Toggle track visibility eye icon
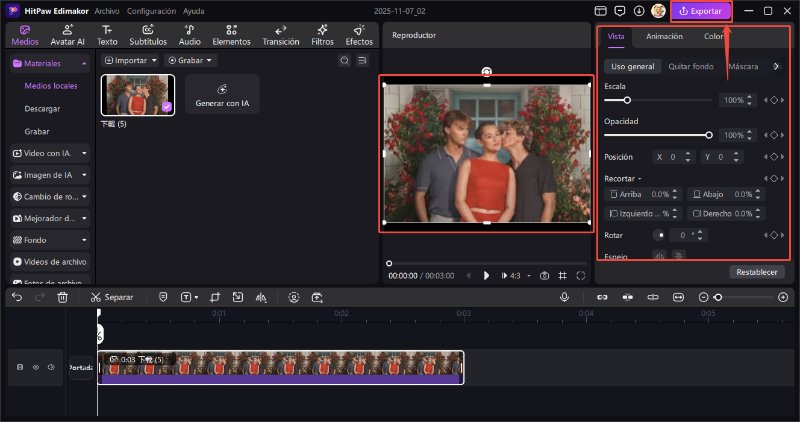 click(x=35, y=367)
